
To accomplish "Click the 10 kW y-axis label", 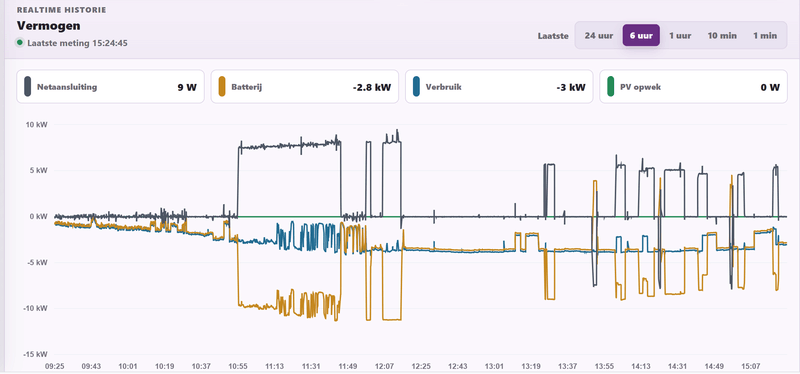I will 37,124.
